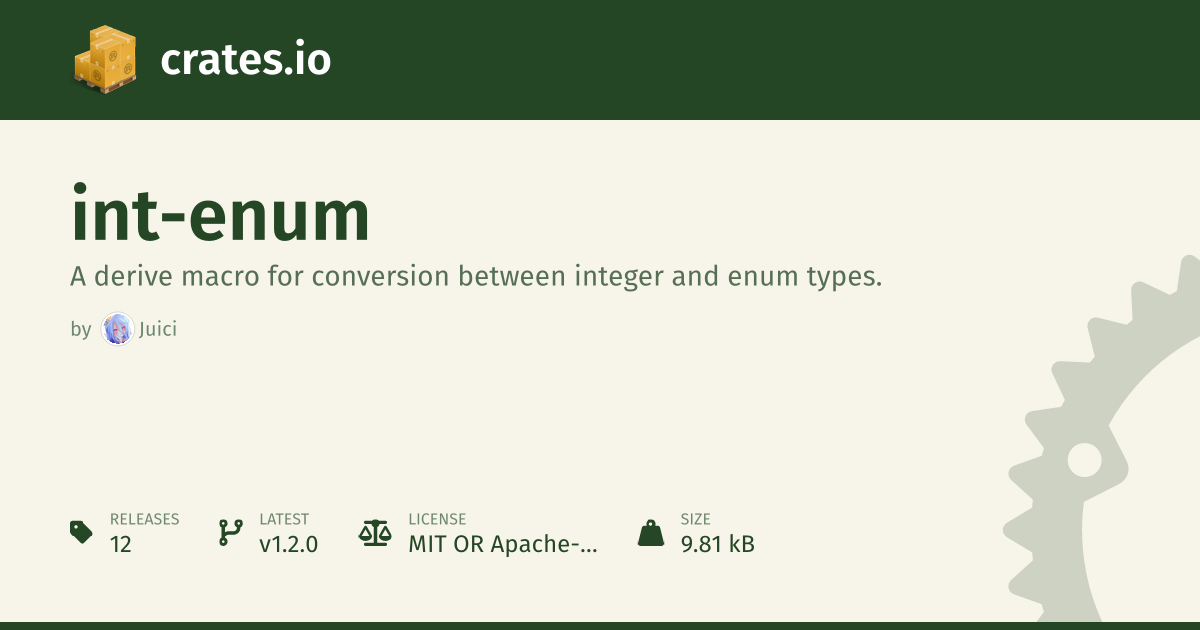Click the balance scale license icon
The image size is (1200, 630).
375,532
